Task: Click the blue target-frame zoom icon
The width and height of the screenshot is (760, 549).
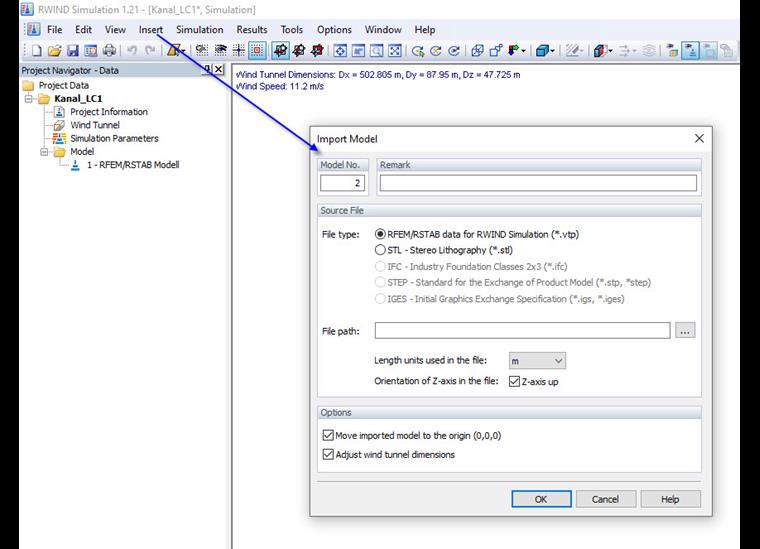Action: tap(340, 50)
